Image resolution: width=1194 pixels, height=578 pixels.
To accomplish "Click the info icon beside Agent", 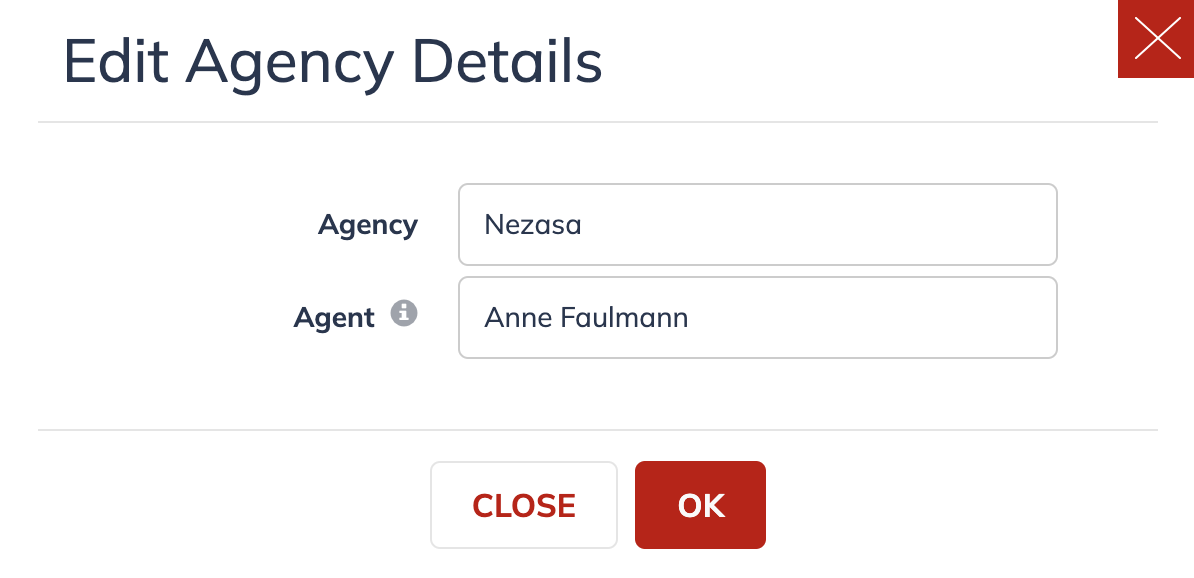I will tap(404, 313).
